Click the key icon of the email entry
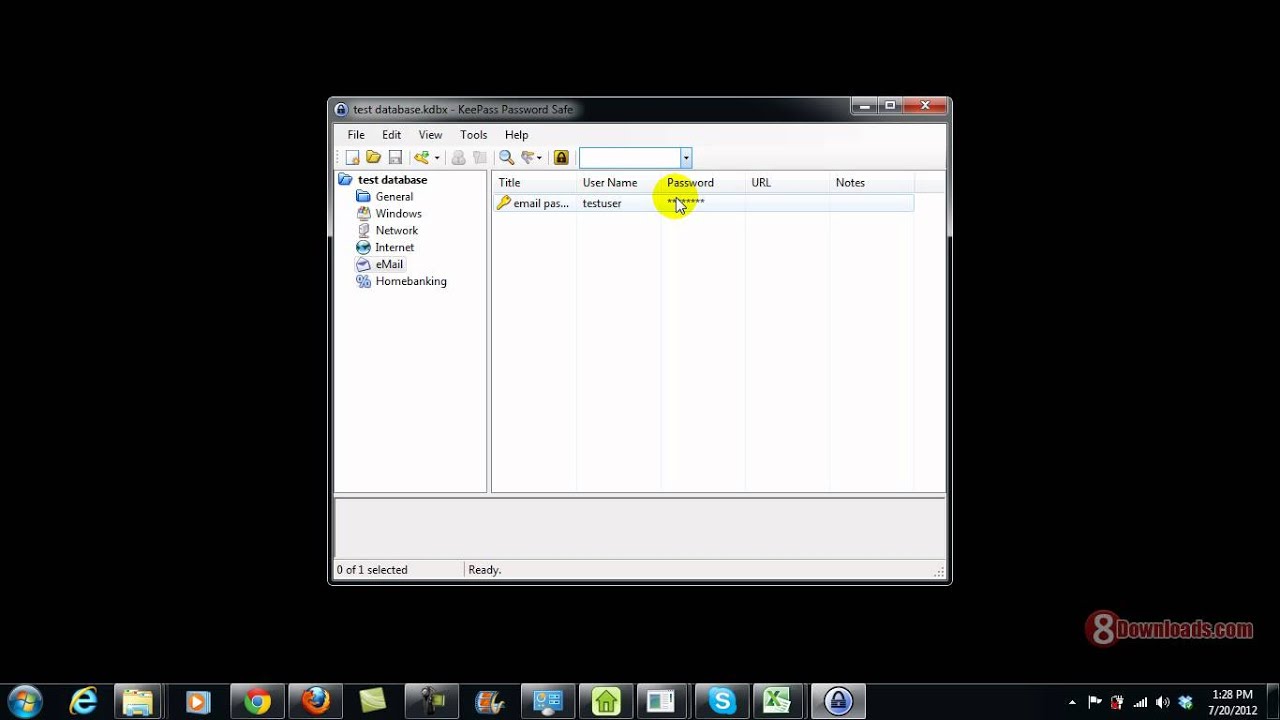The width and height of the screenshot is (1280, 720). click(503, 203)
